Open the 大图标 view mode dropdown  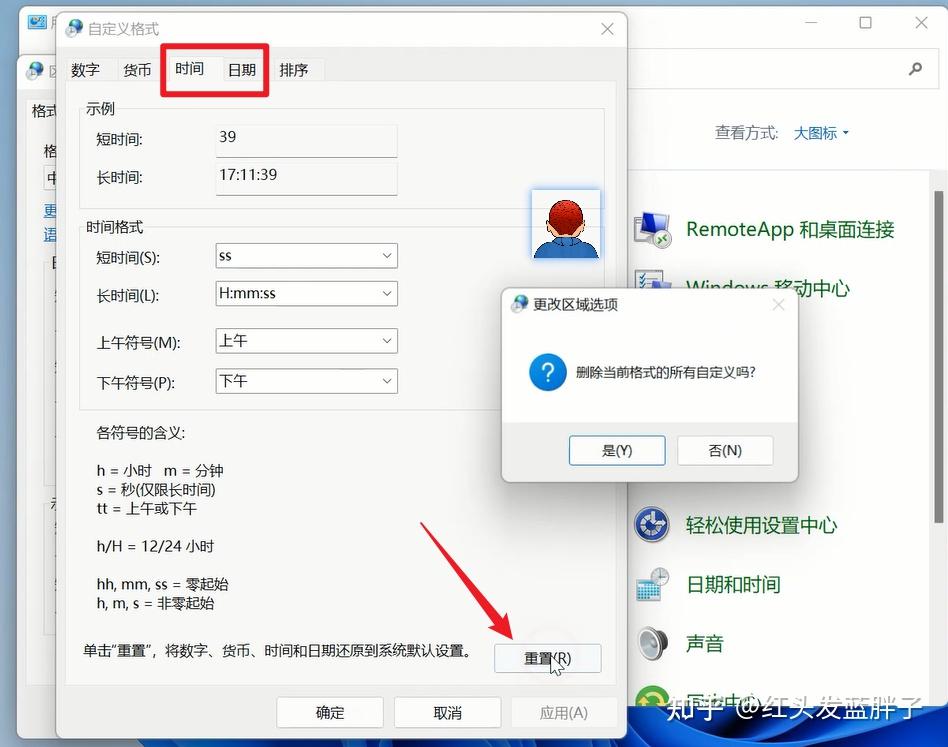pos(821,133)
